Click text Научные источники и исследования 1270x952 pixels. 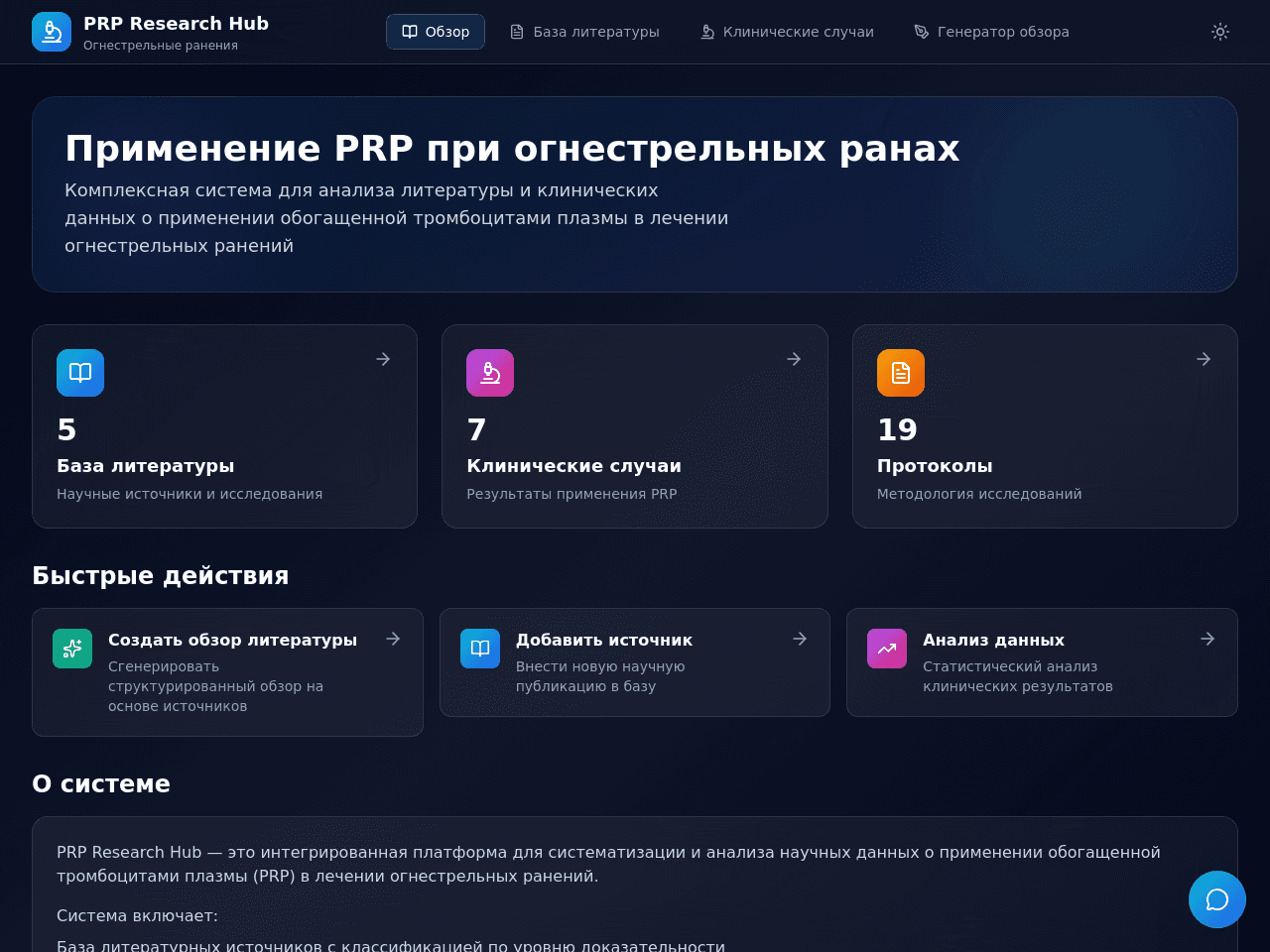tap(190, 494)
